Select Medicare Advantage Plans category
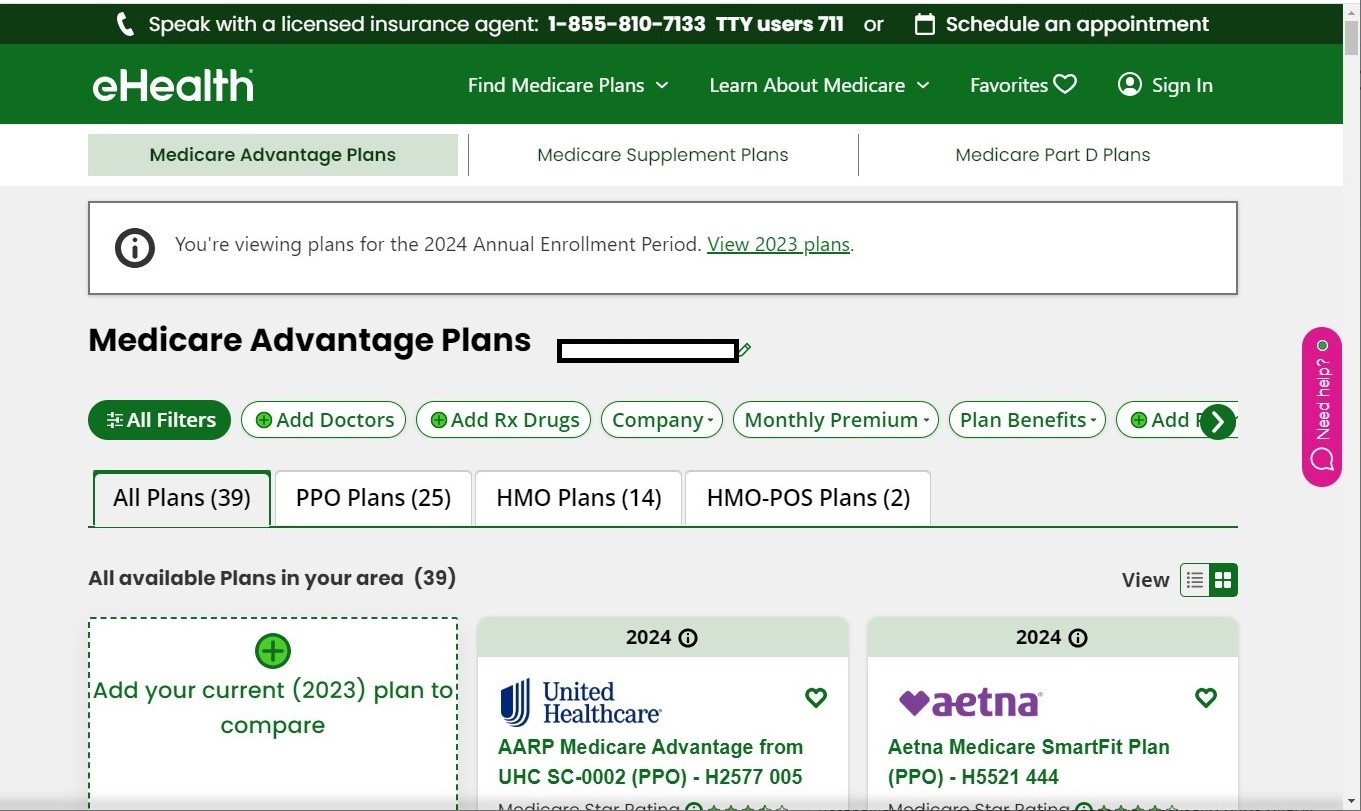Viewport: 1361px width, 811px height. tap(273, 155)
